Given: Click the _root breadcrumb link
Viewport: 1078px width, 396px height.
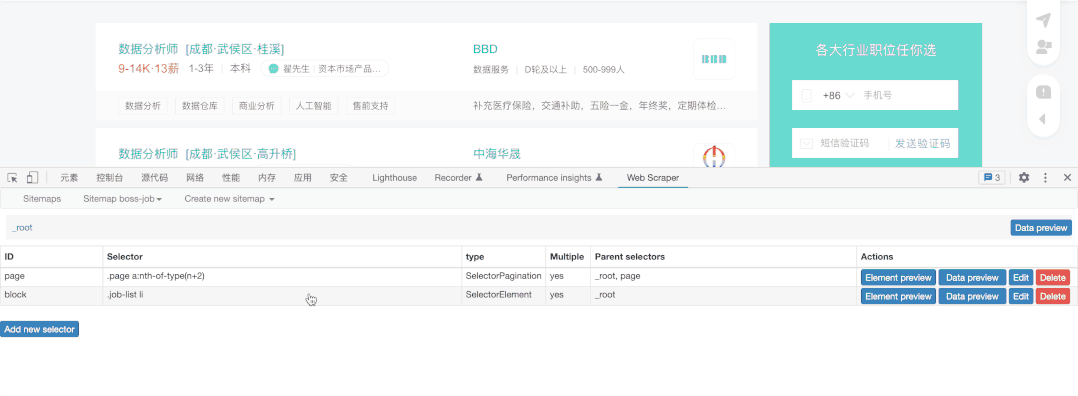Looking at the screenshot, I should [x=22, y=228].
